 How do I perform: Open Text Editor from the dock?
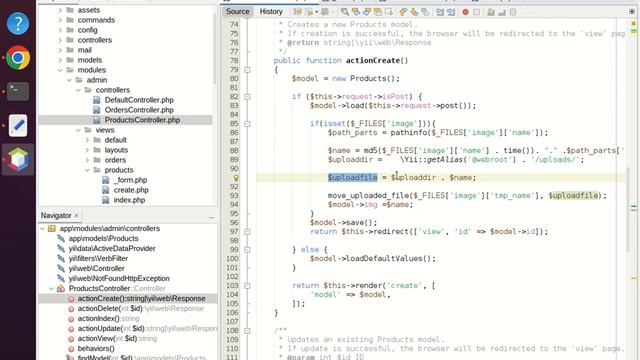click(x=18, y=125)
